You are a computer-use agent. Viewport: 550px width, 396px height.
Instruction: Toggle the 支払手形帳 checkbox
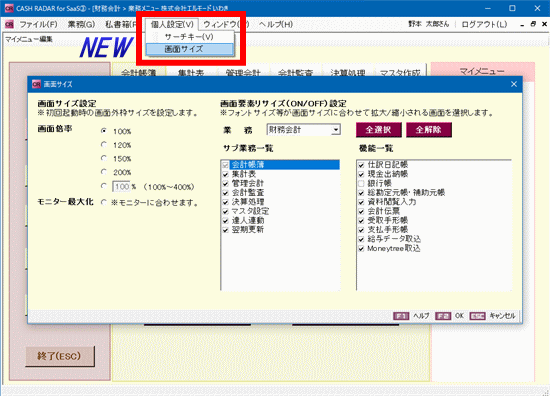361,230
